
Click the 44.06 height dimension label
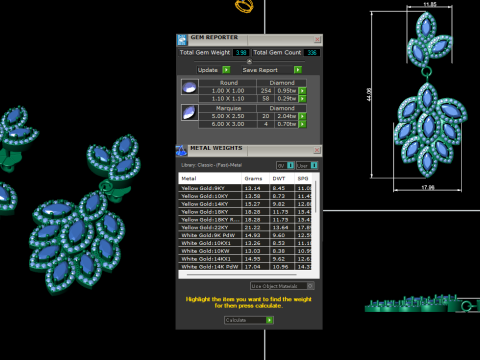368,94
